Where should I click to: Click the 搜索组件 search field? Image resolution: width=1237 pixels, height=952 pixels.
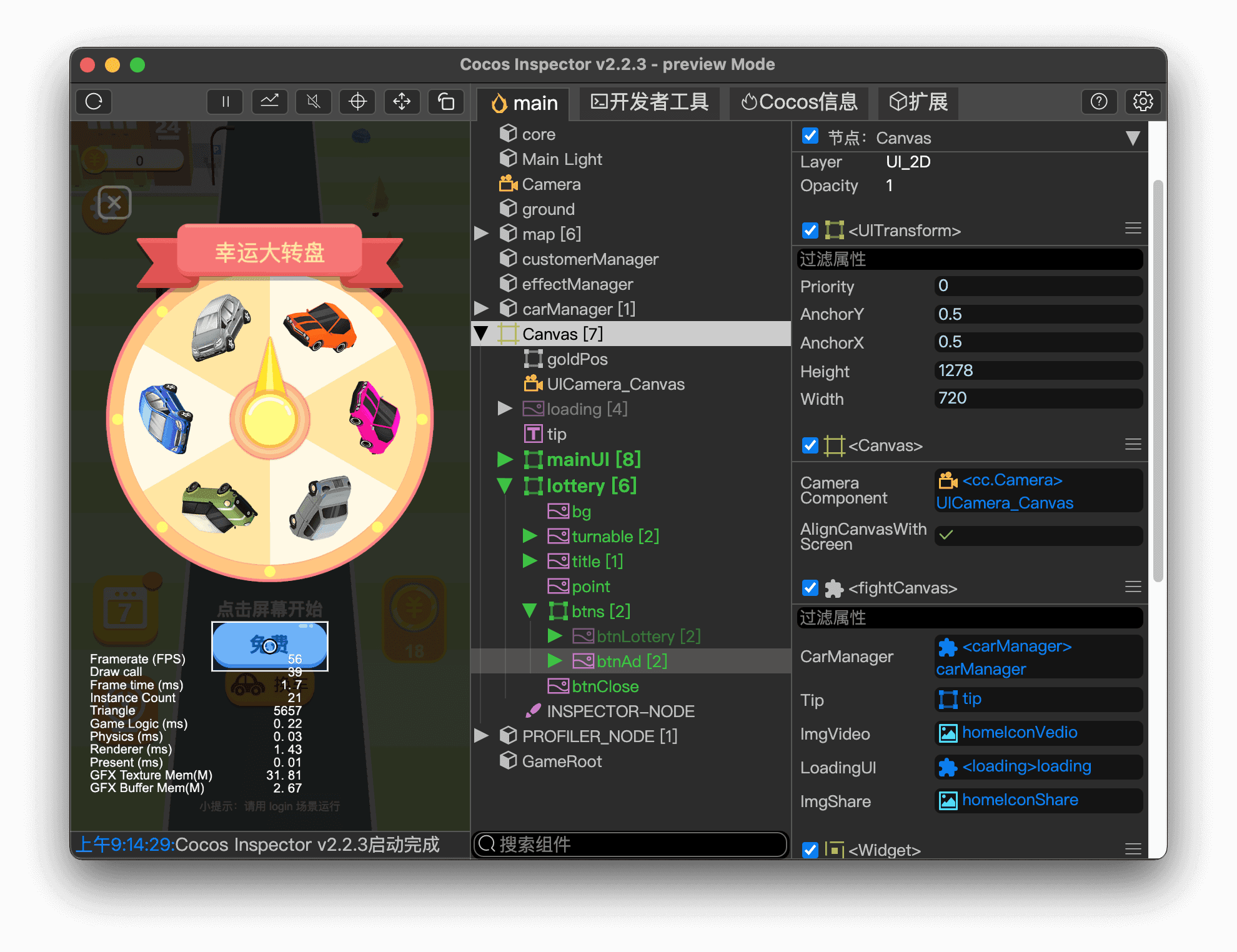click(x=630, y=845)
